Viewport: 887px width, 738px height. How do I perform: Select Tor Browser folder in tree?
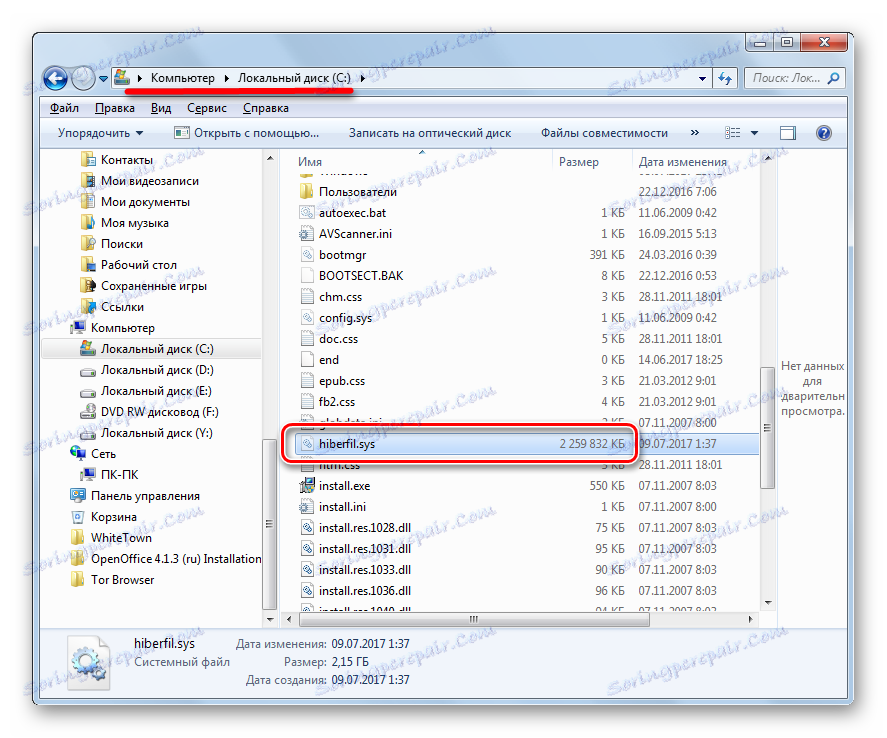[x=113, y=580]
